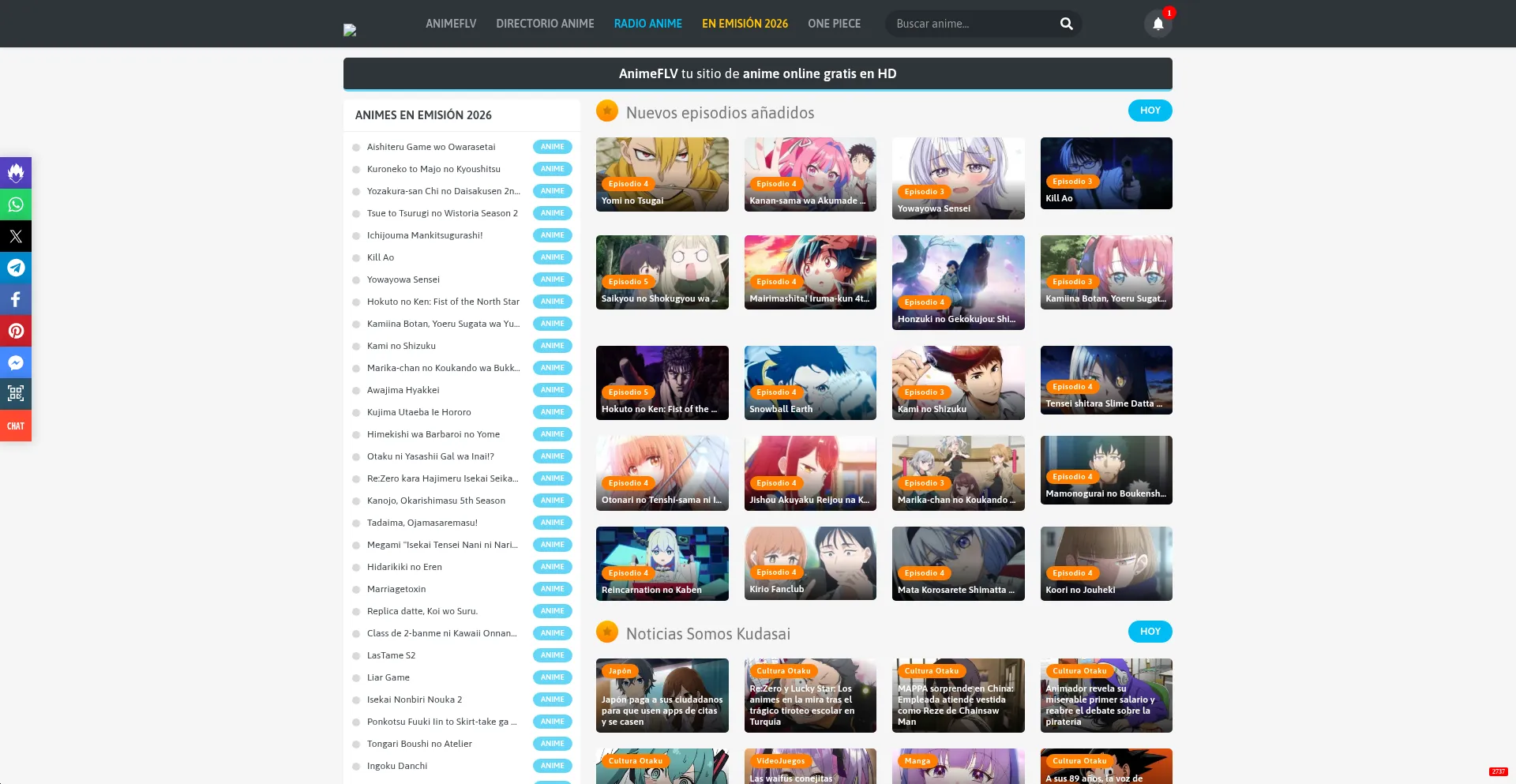This screenshot has width=1516, height=784.
Task: Click the search magnifier icon
Action: [1066, 24]
